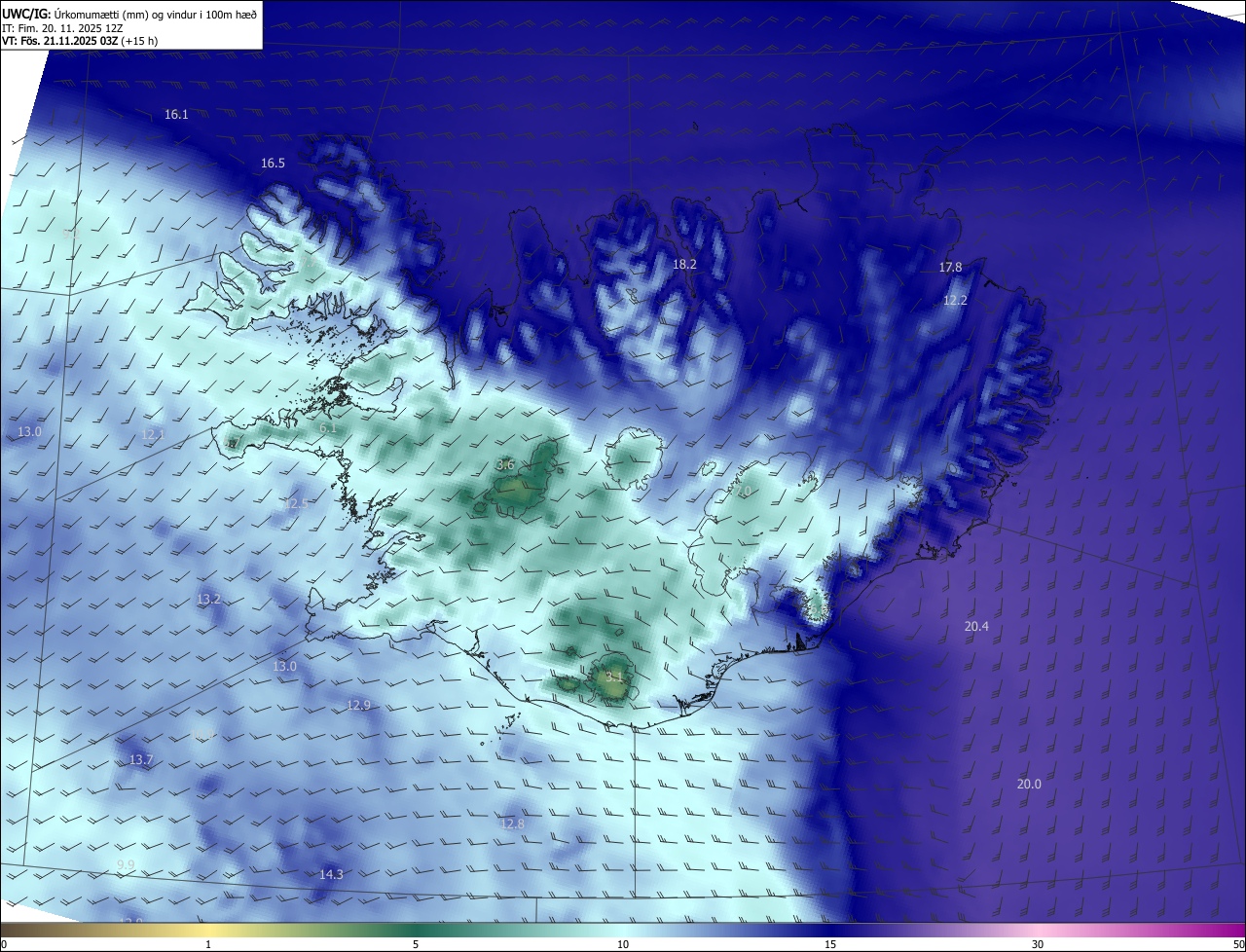The width and height of the screenshot is (1246, 952).
Task: Click the 12.9 value label
Action: click(359, 705)
